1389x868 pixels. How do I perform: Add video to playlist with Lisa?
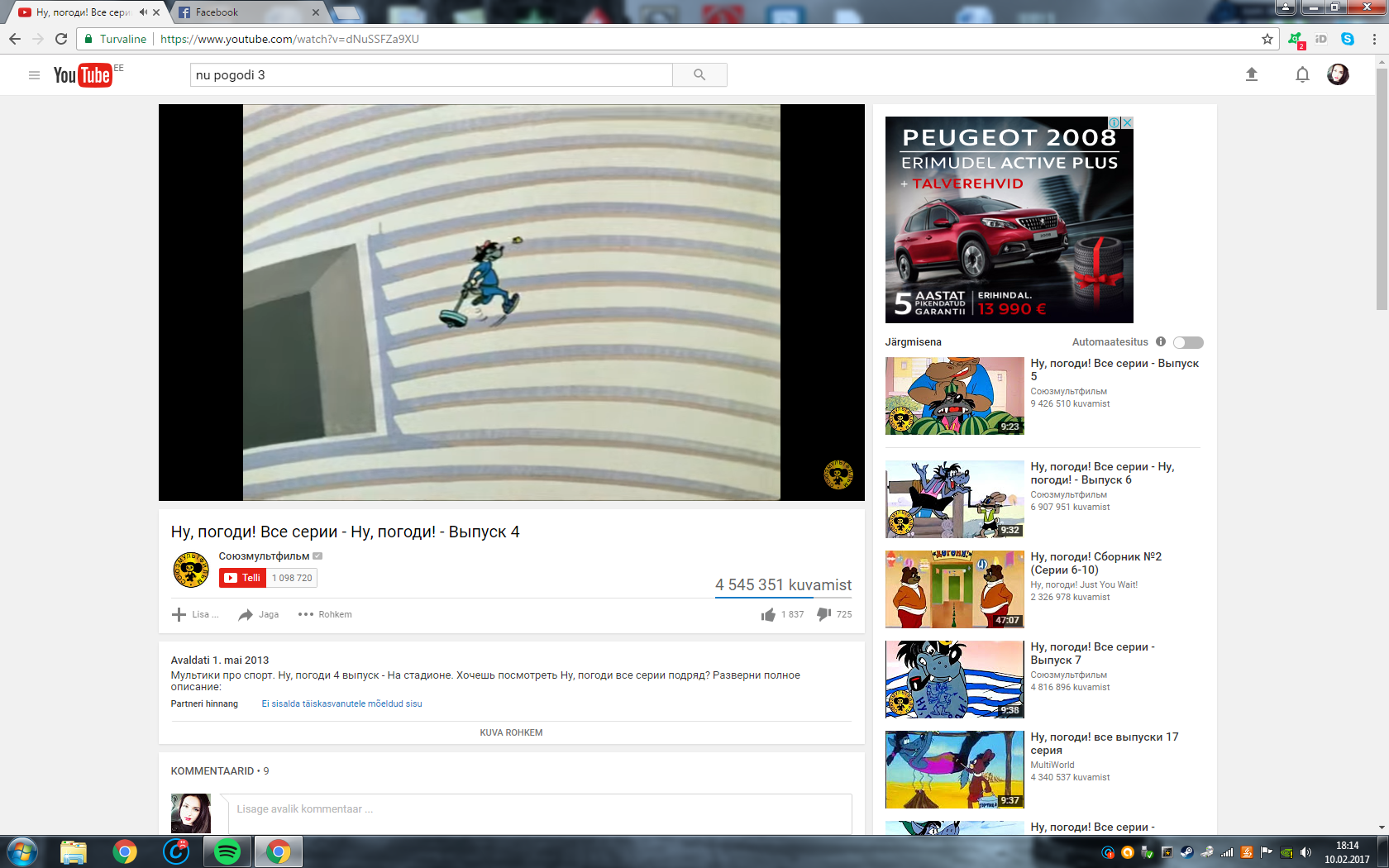tap(194, 614)
